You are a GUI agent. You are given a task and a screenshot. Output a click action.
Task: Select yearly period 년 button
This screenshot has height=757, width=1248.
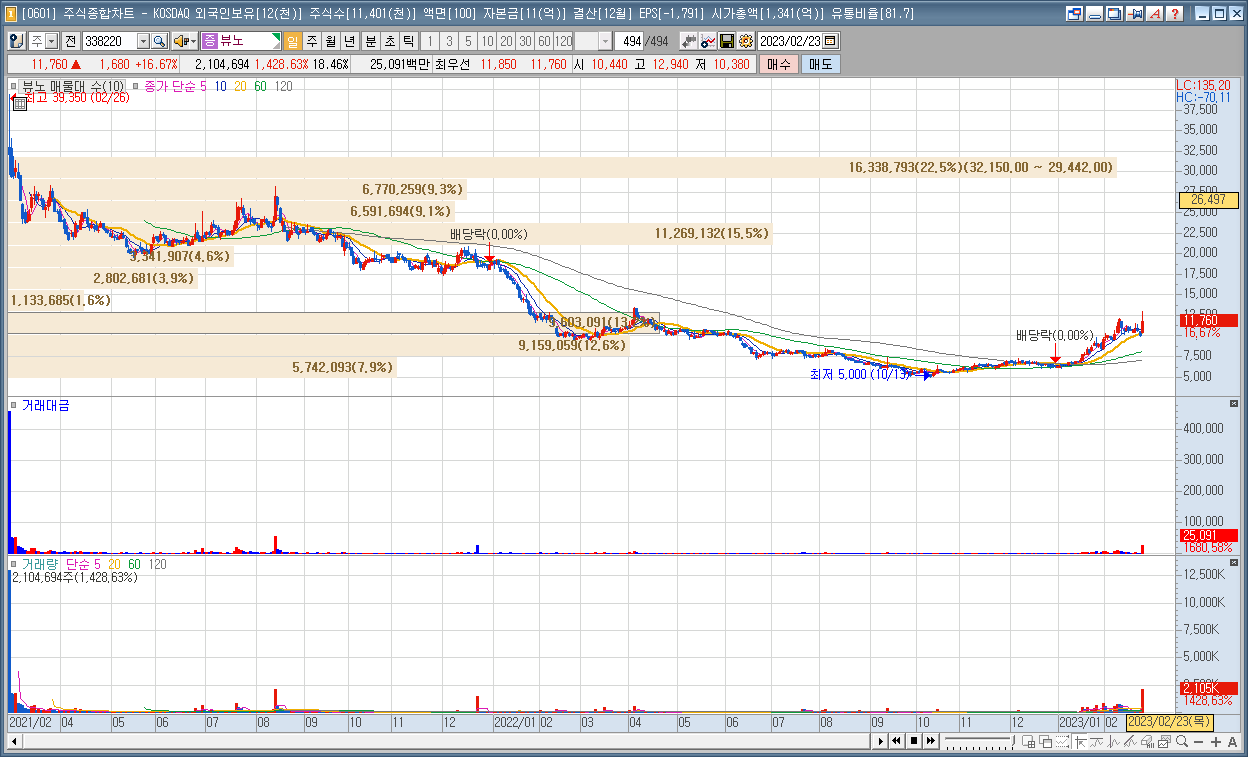350,41
